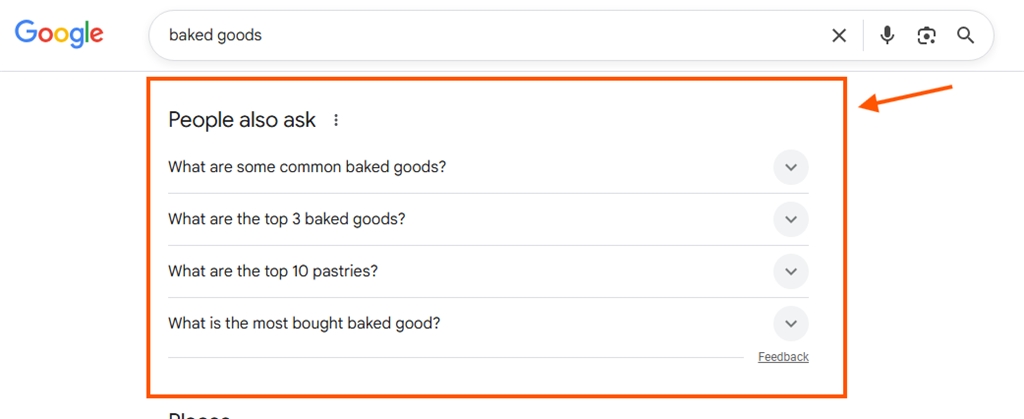
Task: Open the Feedback link
Action: 783,357
